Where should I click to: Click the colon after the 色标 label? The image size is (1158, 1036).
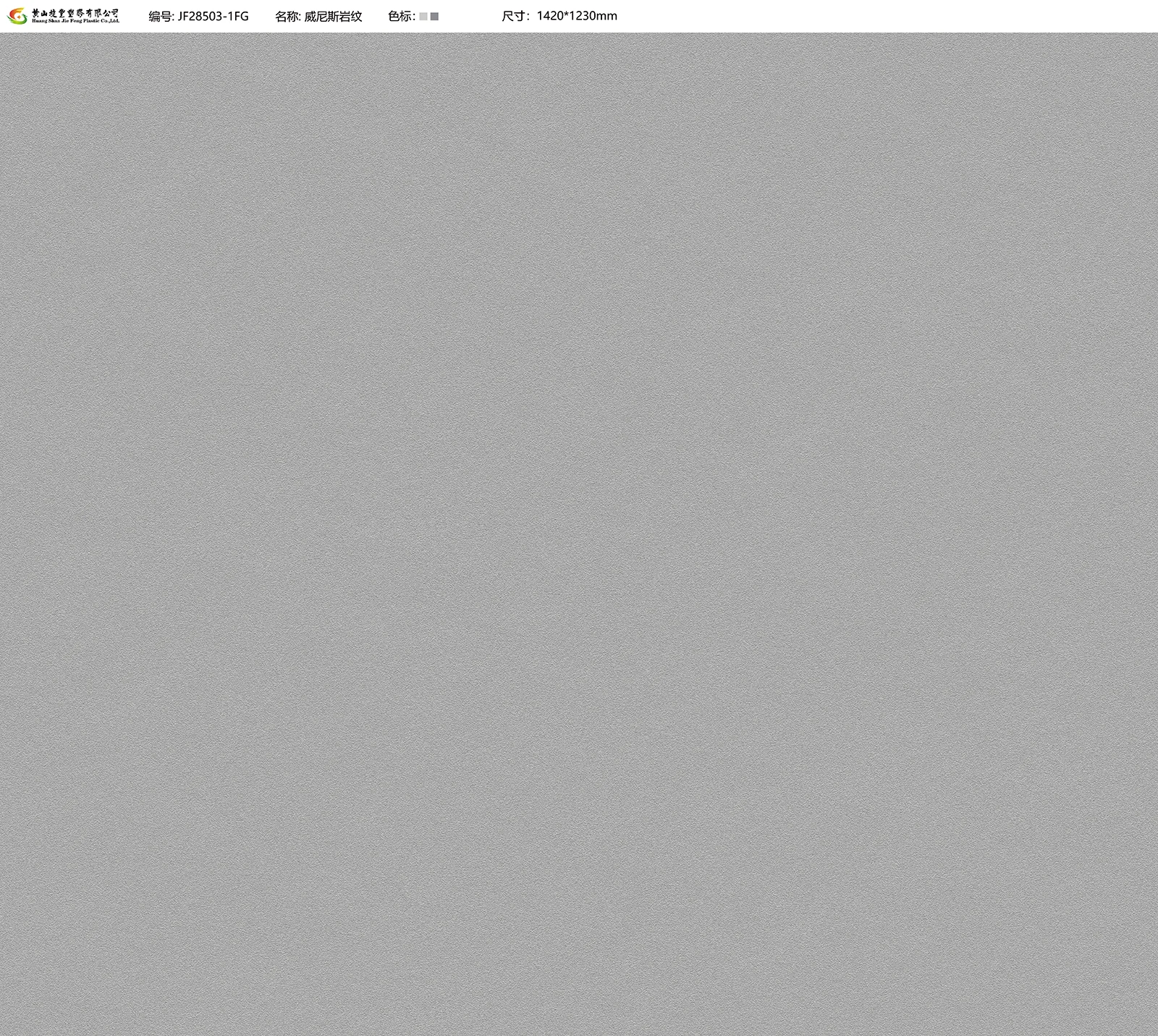coord(414,17)
